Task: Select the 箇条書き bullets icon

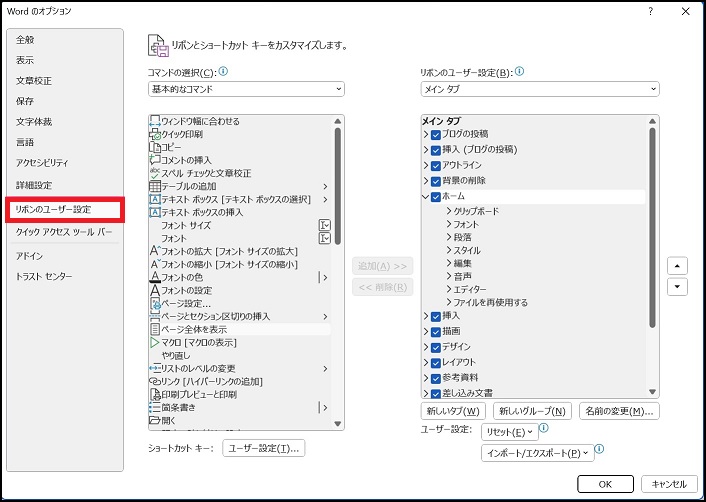Action: point(155,407)
